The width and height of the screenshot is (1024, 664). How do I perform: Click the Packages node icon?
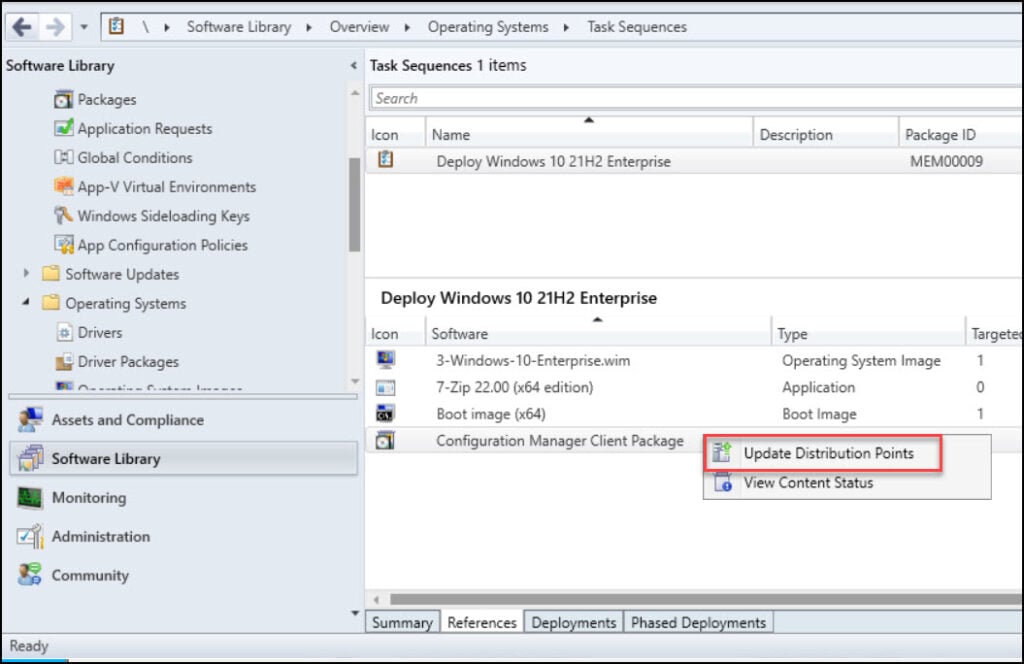(63, 99)
